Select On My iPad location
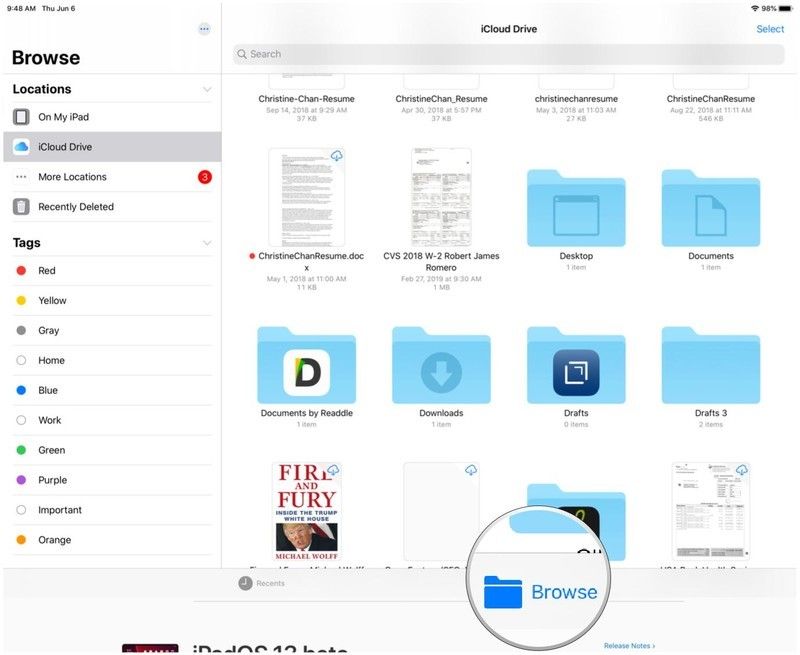Image resolution: width=800 pixels, height=655 pixels. click(x=63, y=117)
